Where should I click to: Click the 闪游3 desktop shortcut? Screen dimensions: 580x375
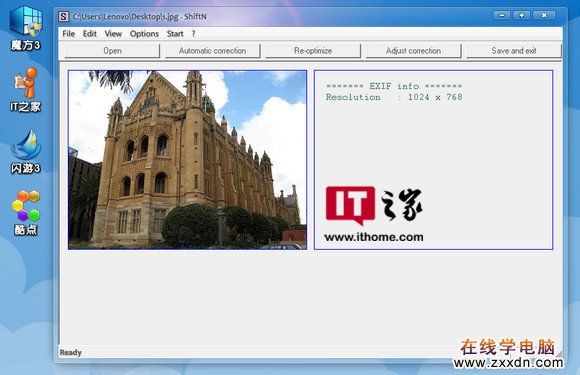tap(26, 152)
